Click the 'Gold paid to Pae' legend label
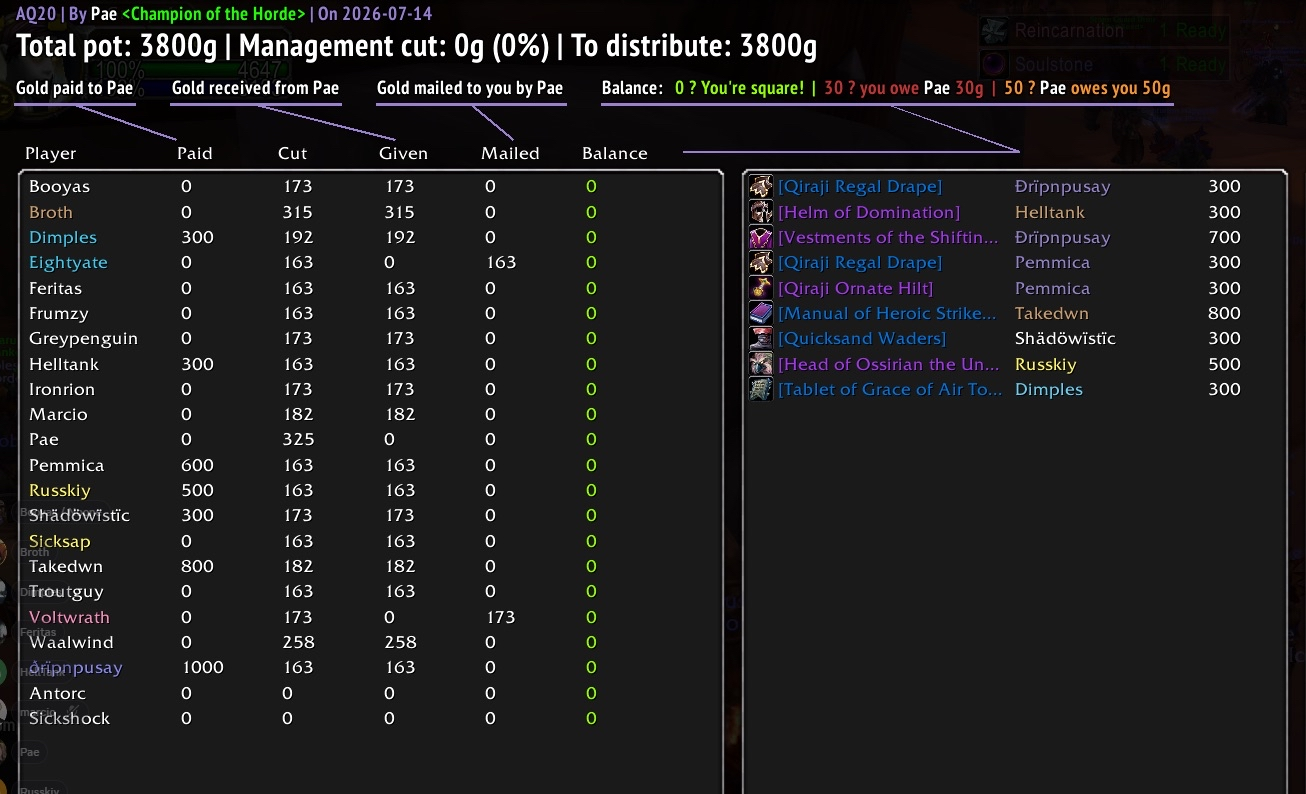The height and width of the screenshot is (794, 1306). [75, 88]
